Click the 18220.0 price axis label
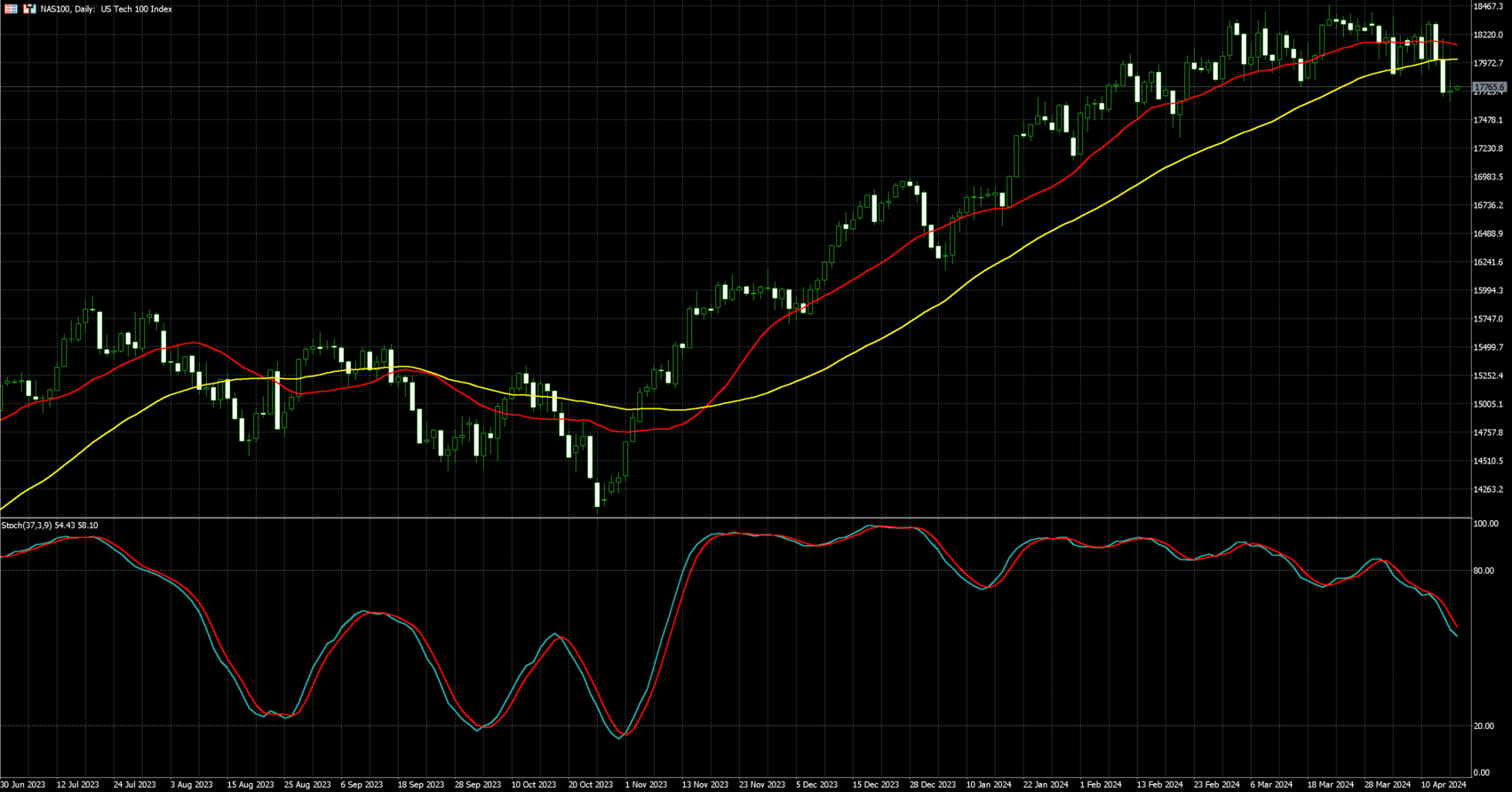 point(1488,36)
